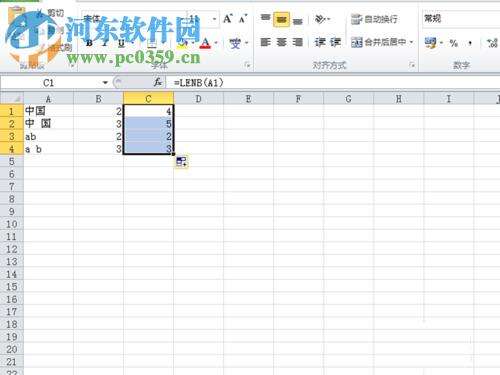Screen dimensions: 500x375
Task: Open the 常规 number format box
Action: click(461, 19)
